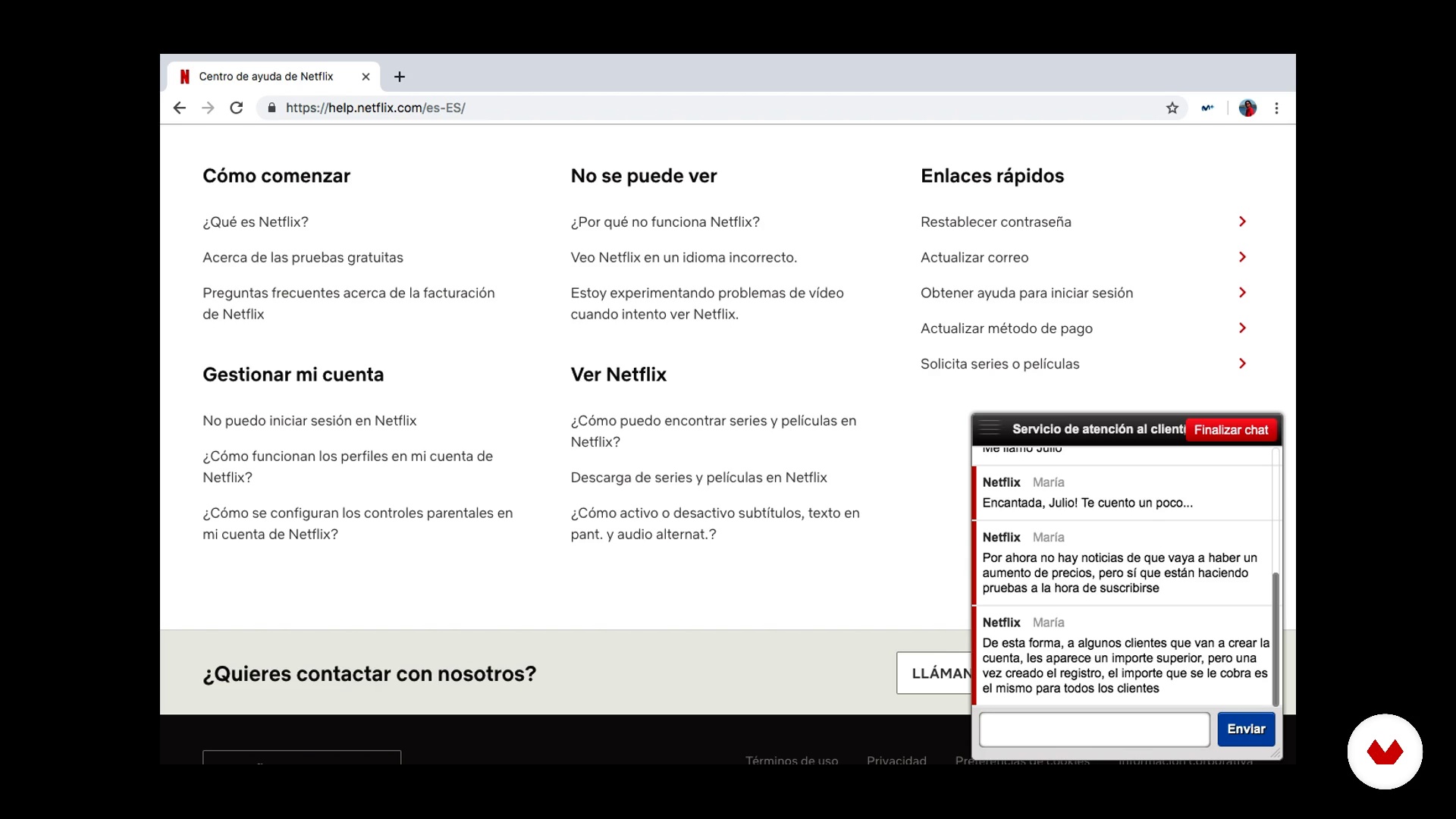Open No puedo iniciar sesión en Netflix
1456x819 pixels.
[x=309, y=421]
